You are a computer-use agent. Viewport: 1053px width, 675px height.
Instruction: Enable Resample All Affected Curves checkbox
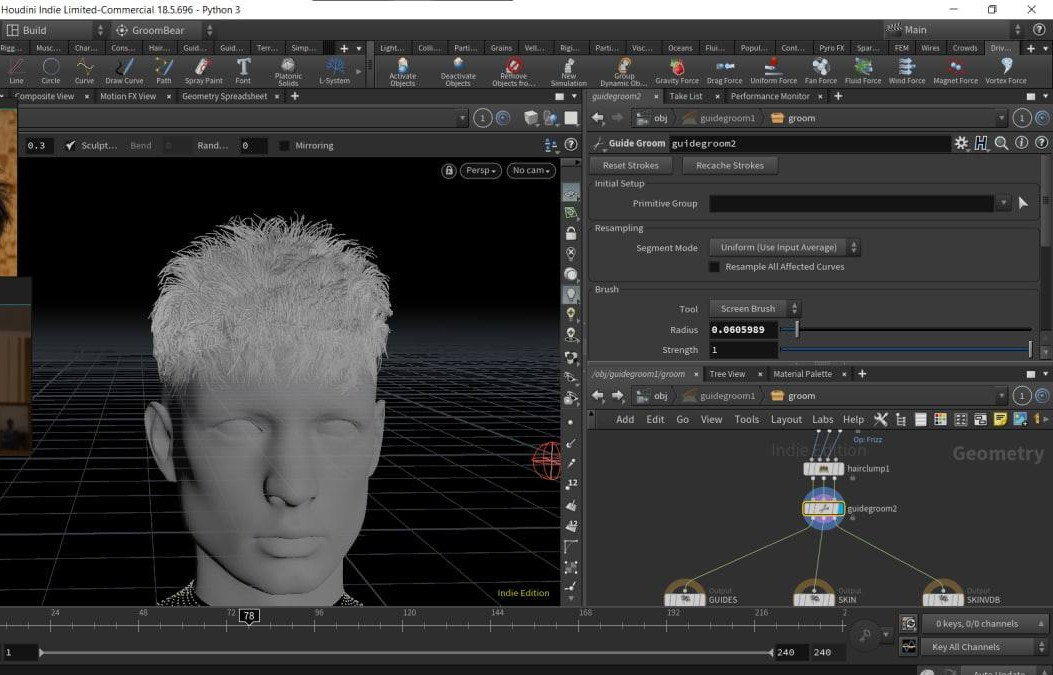714,267
